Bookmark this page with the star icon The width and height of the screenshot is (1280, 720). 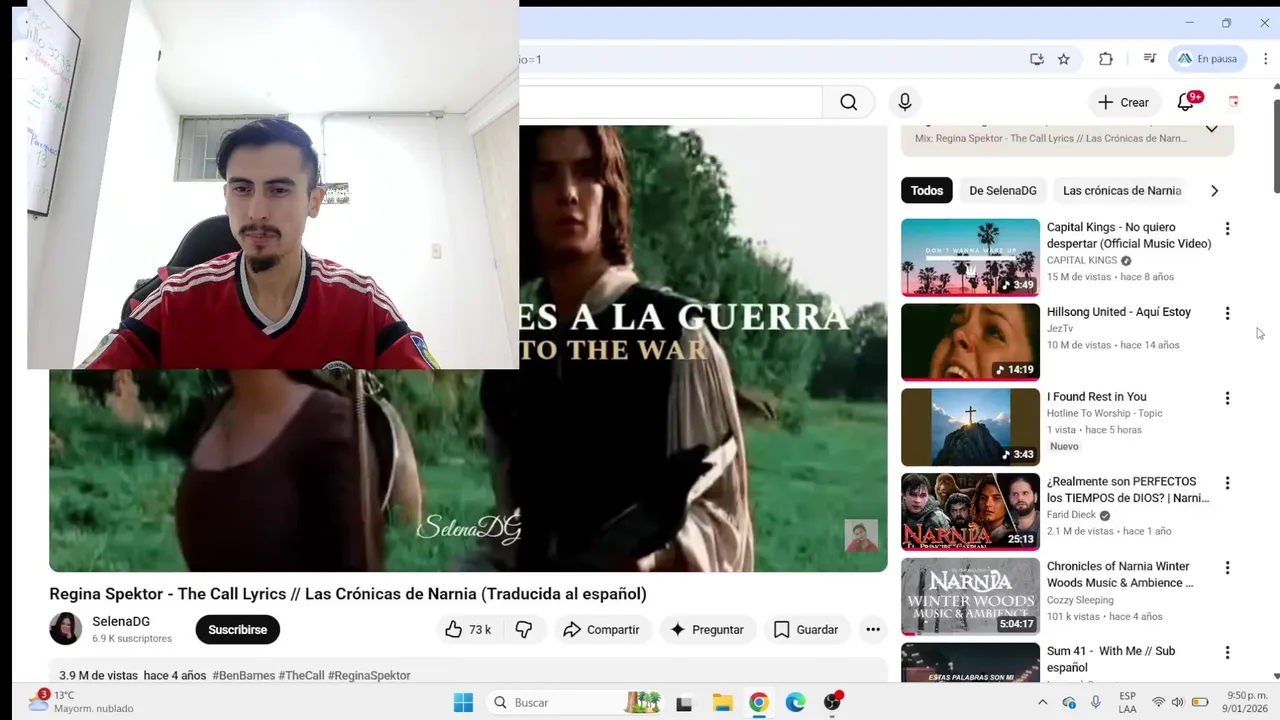pos(1064,59)
